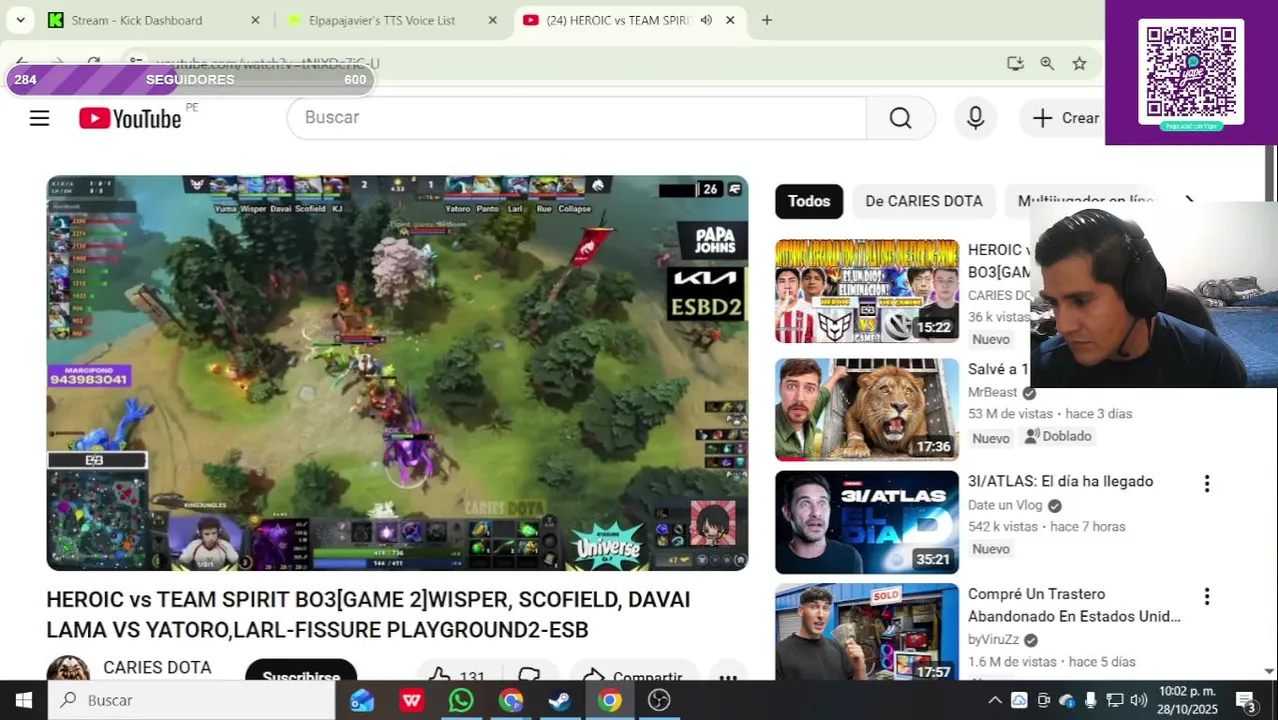Viewport: 1278px width, 720px height.
Task: Switch to the active Chrome window in taskbar
Action: [x=609, y=700]
